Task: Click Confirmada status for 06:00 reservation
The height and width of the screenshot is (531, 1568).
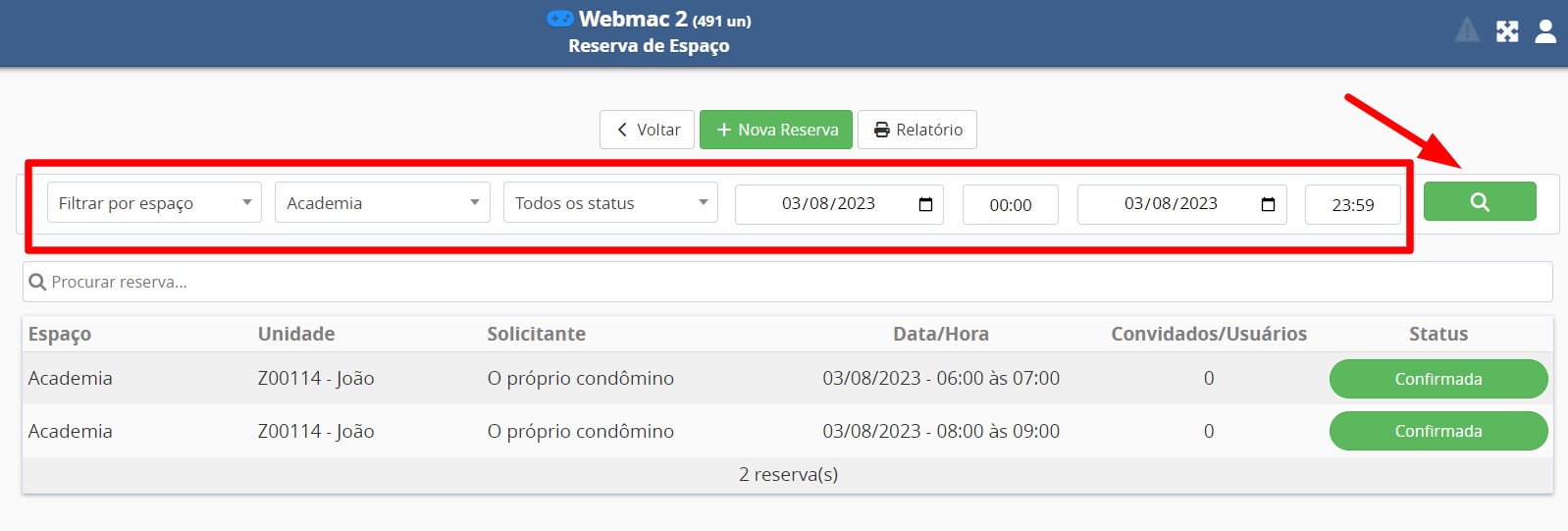Action: coord(1437,379)
